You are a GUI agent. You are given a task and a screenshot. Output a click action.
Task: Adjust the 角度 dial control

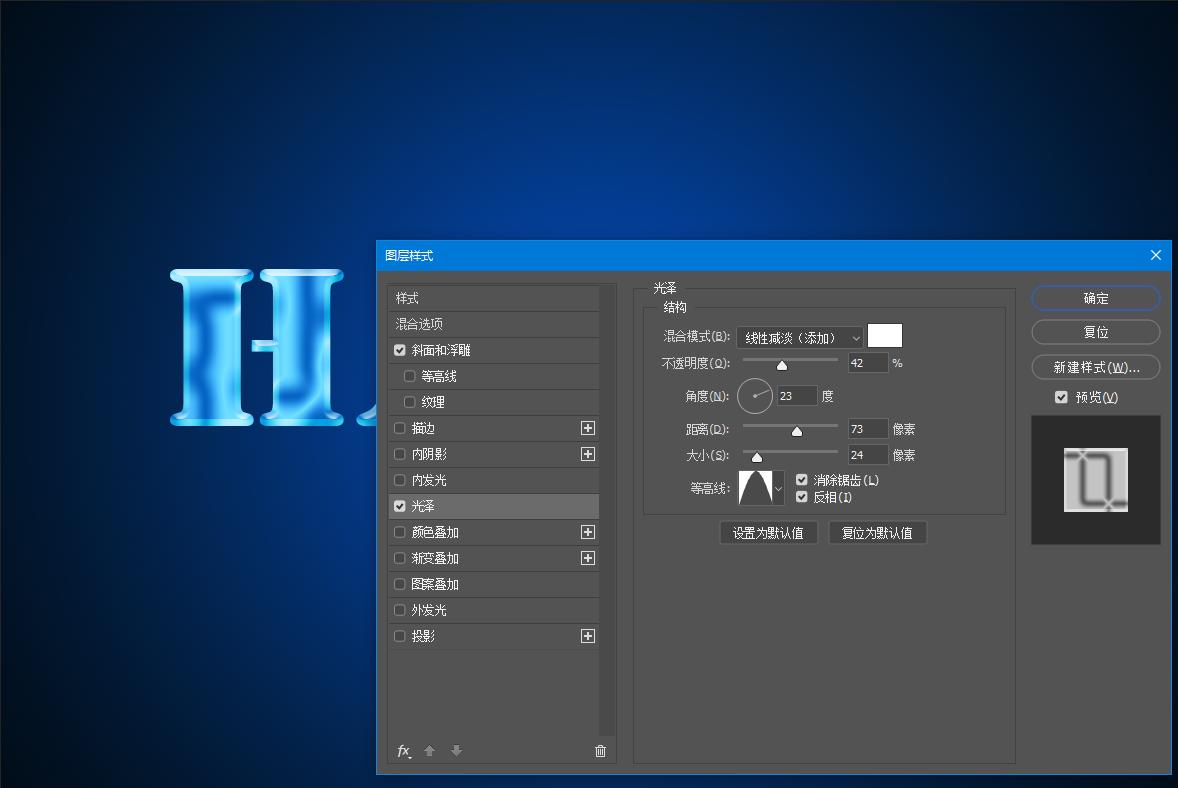pos(755,395)
